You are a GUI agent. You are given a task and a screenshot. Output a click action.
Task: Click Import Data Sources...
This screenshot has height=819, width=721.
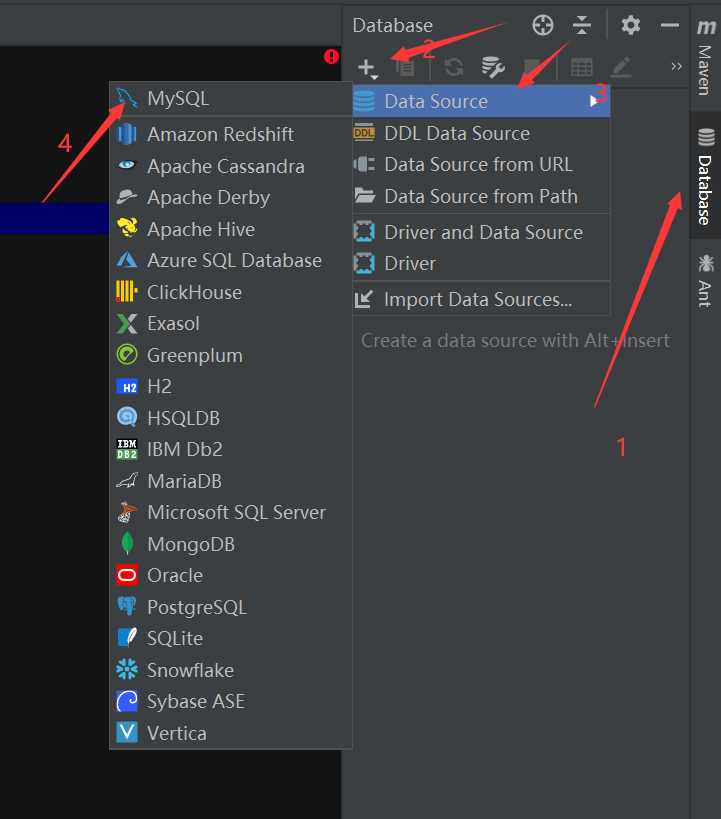pos(481,299)
